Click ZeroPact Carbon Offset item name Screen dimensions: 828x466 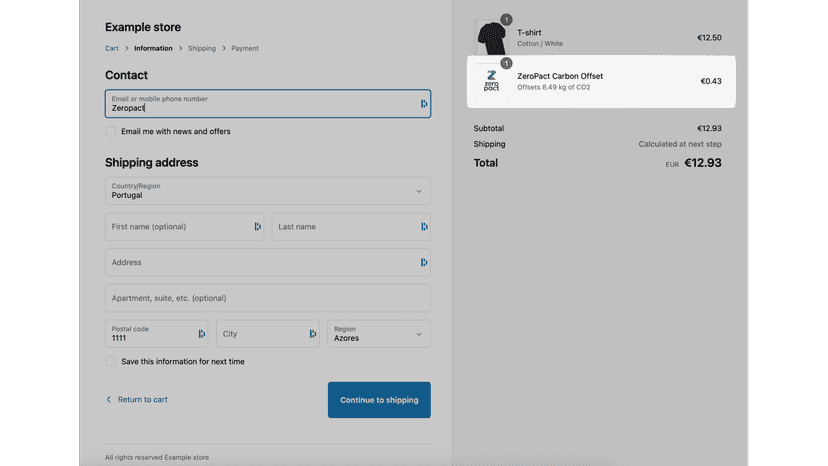tap(560, 76)
